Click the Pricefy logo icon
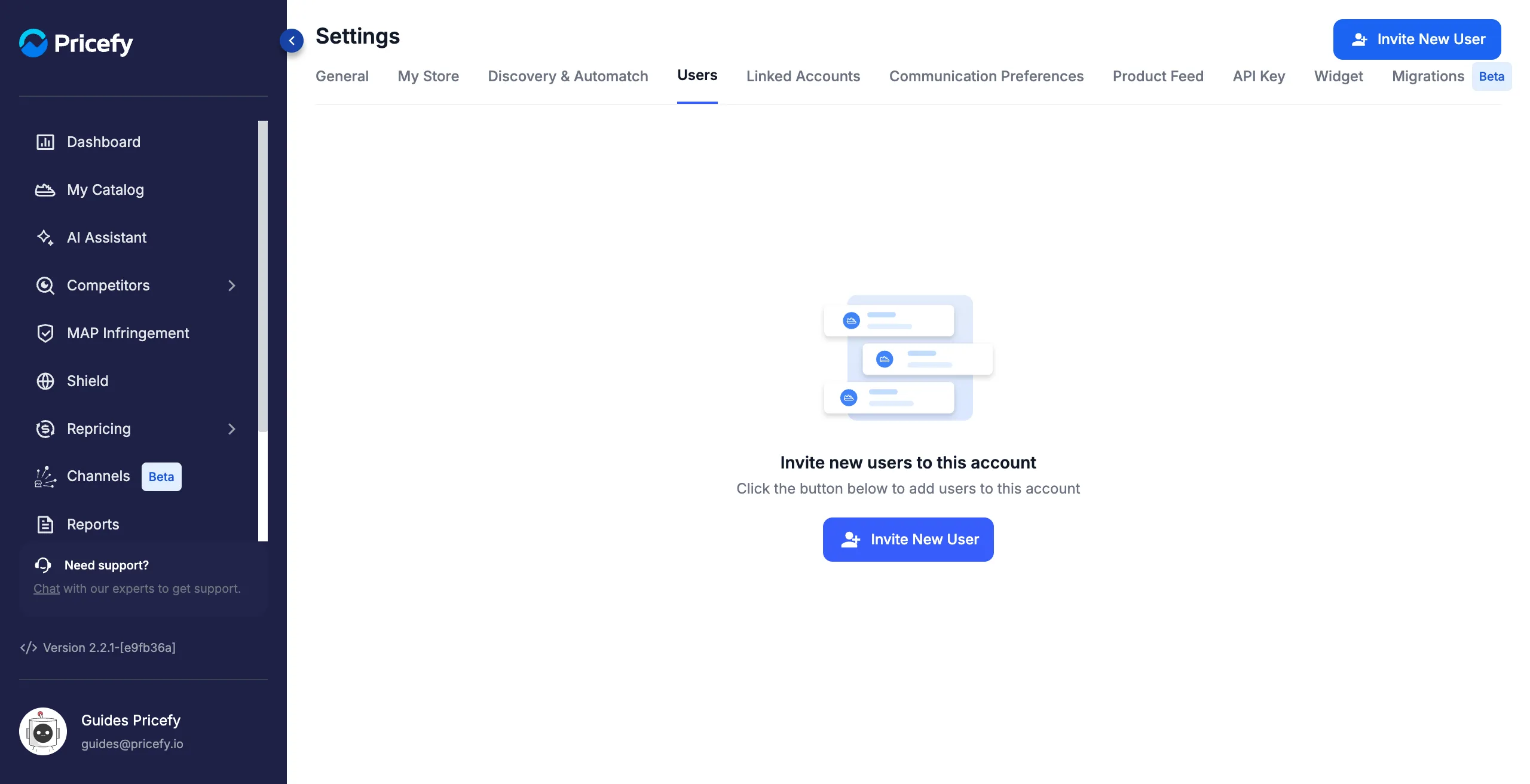This screenshot has height=784, width=1530. tap(33, 43)
